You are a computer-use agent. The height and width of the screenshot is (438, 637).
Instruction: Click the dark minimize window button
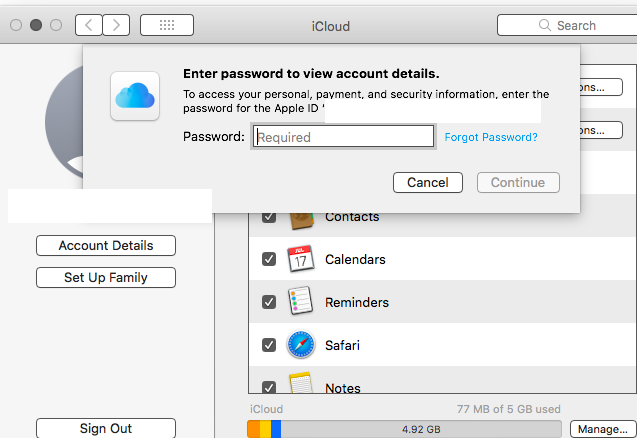pyautogui.click(x=36, y=25)
